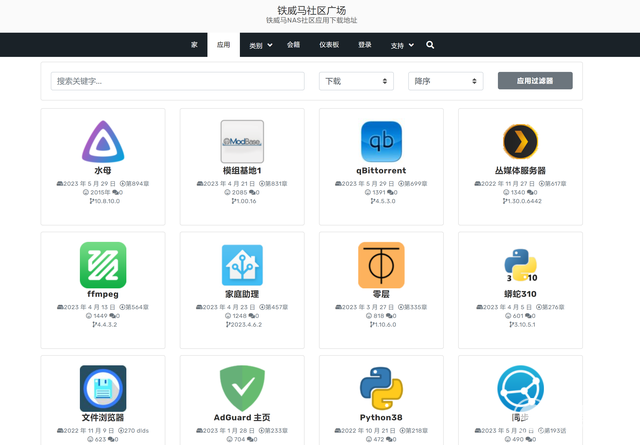Screen dimensions: 640x445
Task: Select the 应用 apps tab
Action: click(x=223, y=45)
